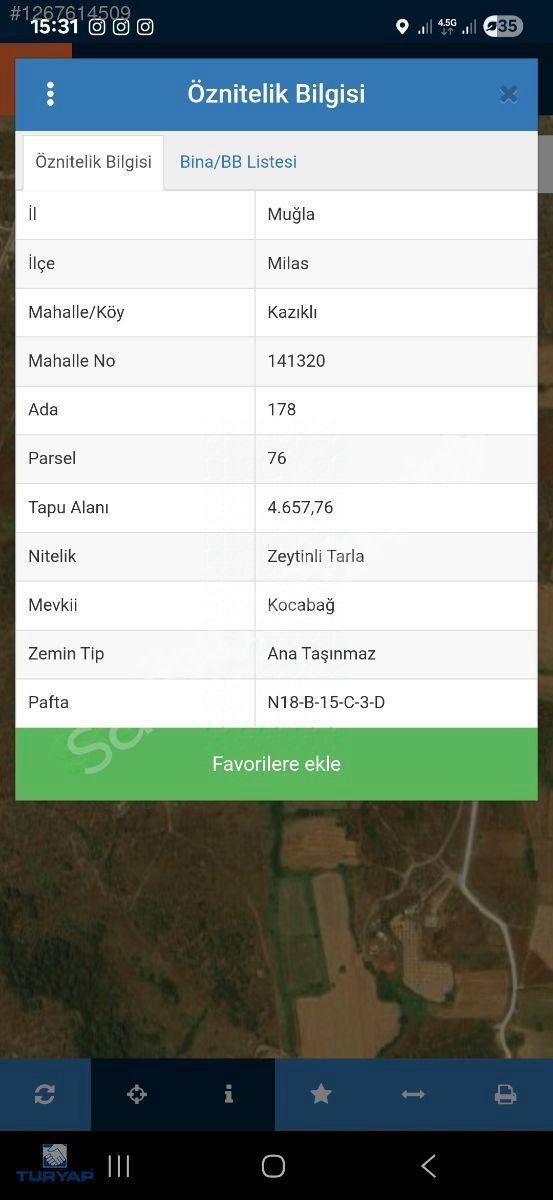Tap the Mahalle No value 141320
The height and width of the screenshot is (1200, 553).
(296, 361)
